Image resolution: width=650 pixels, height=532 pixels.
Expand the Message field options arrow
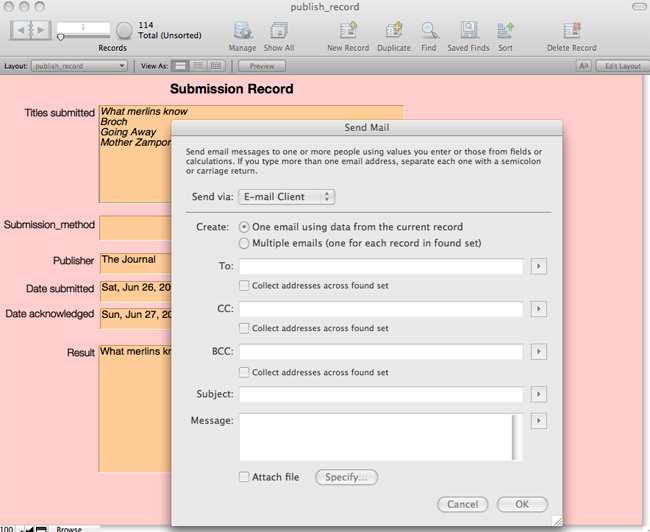(x=538, y=421)
